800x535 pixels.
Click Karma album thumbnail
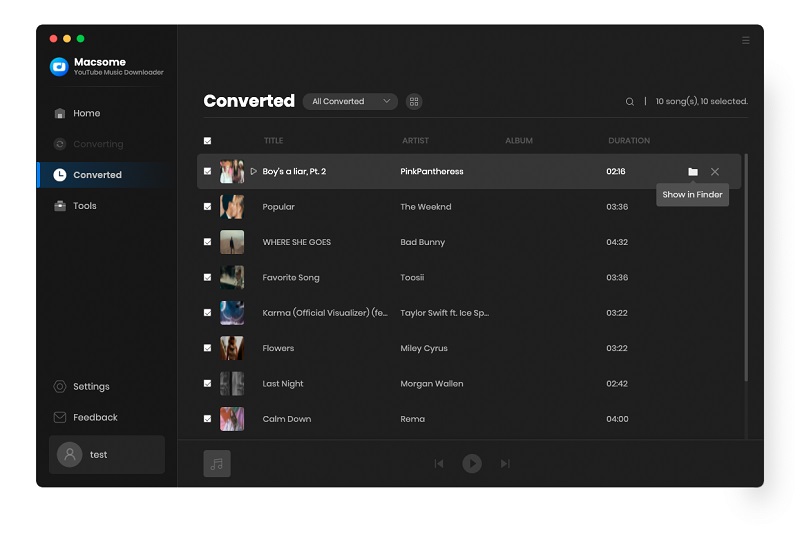232,313
